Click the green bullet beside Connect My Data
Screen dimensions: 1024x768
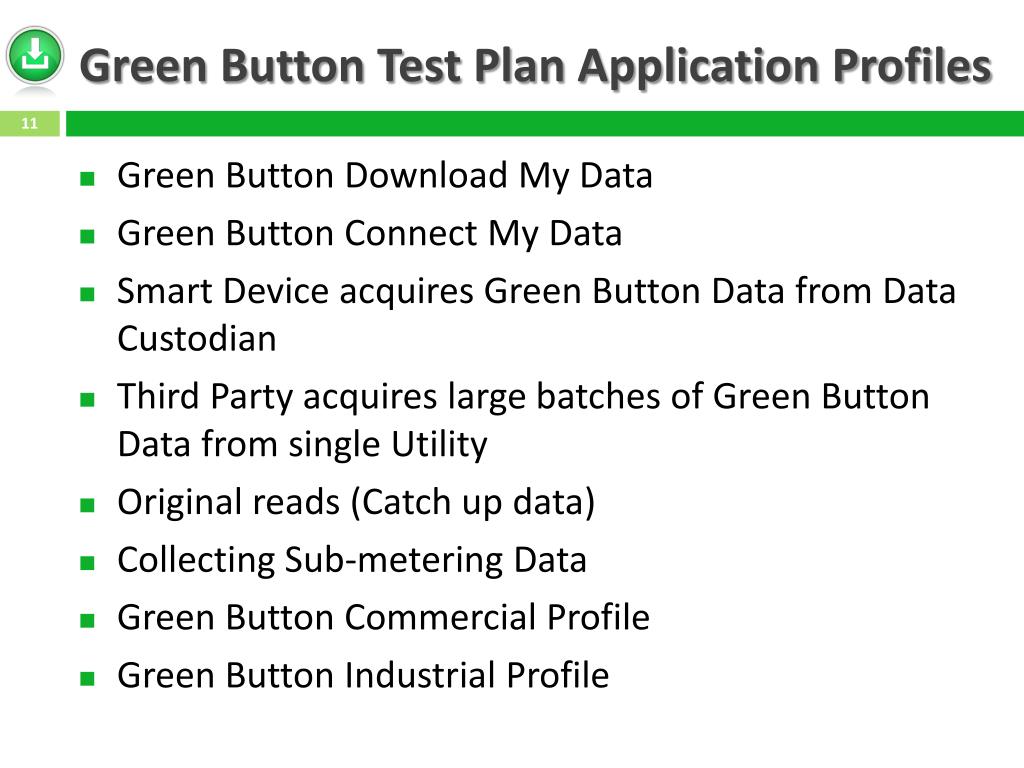tap(88, 236)
